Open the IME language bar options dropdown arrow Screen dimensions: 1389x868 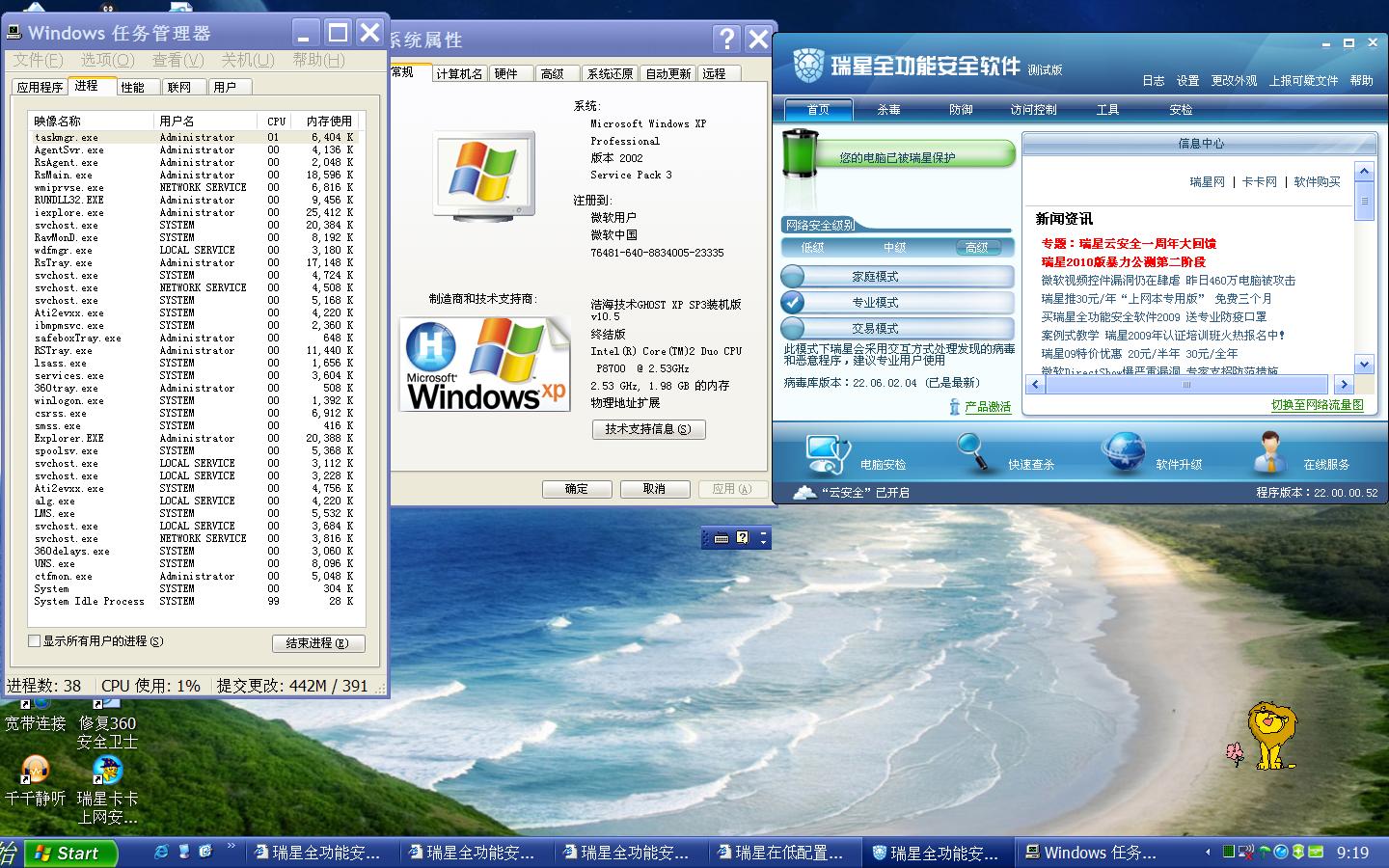(764, 543)
